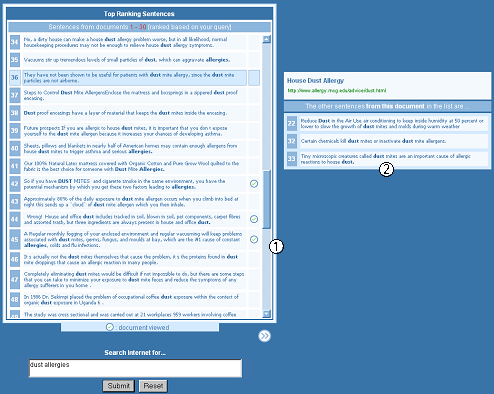Click the double-arrow next page button
The height and width of the screenshot is (394, 494).
[x=264, y=336]
